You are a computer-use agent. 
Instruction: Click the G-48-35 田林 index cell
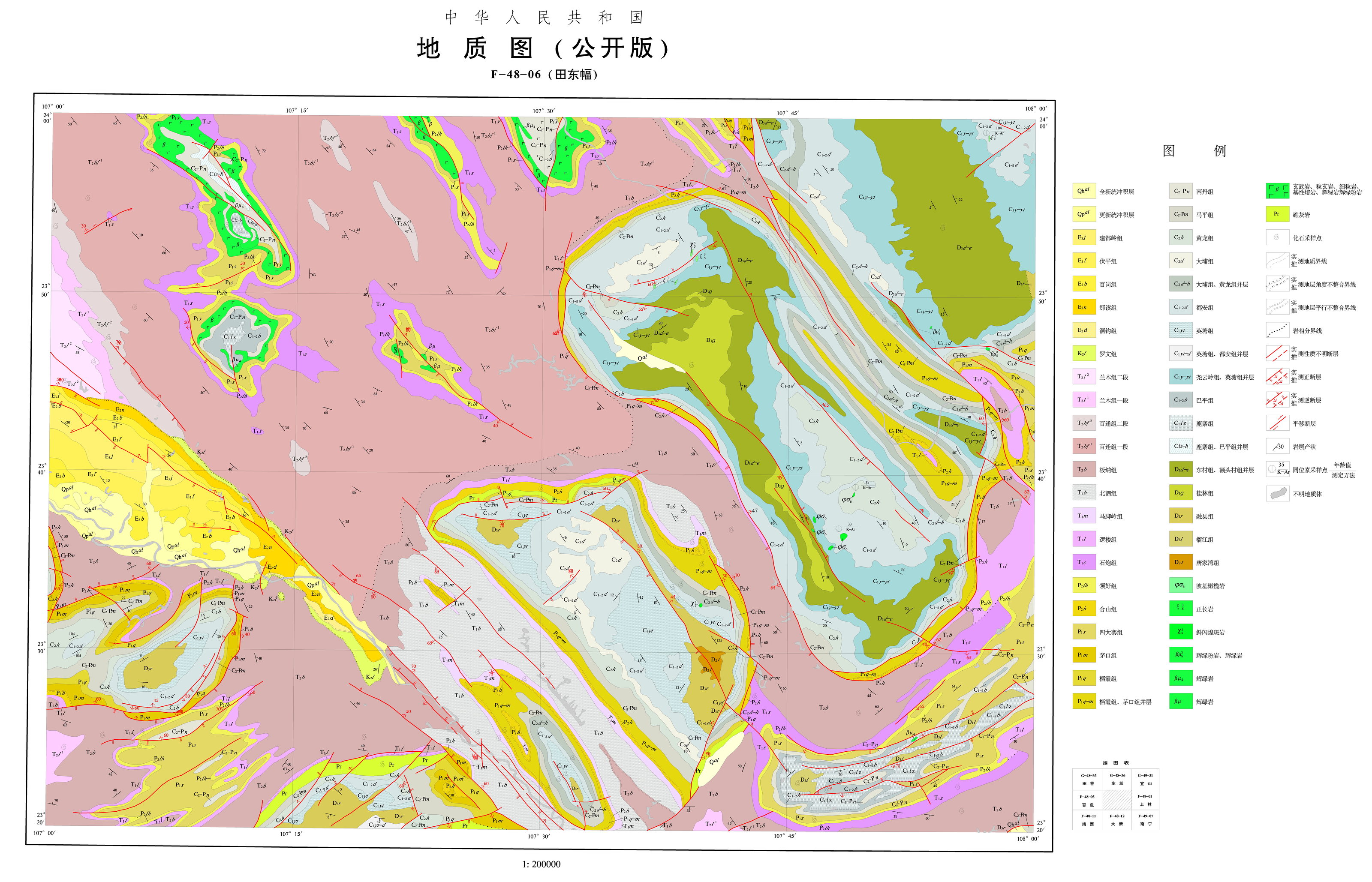(1088, 779)
